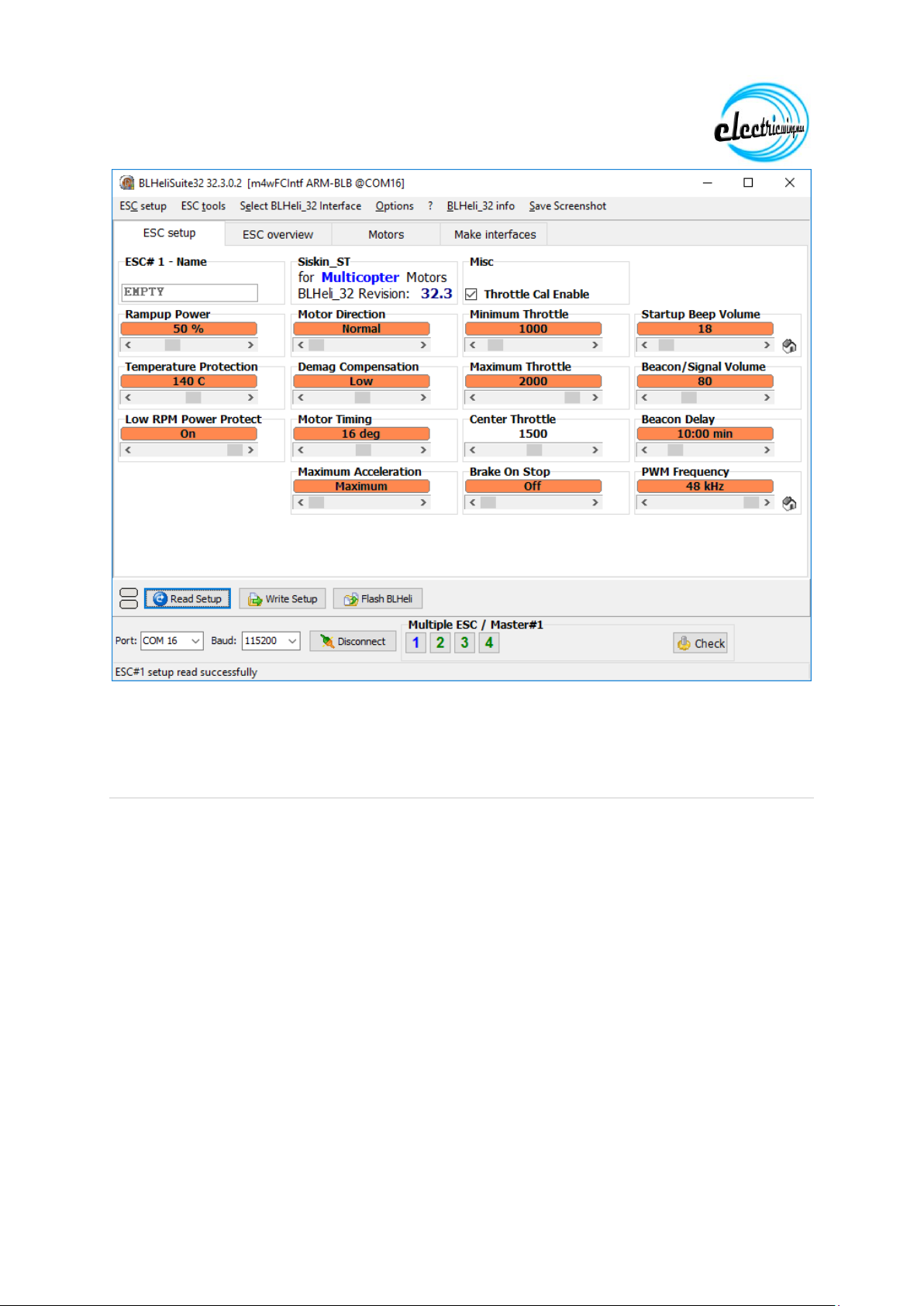Screen dimensions: 924x1306
Task: Click right arrow of Brake On Stop slider
Action: (x=595, y=503)
